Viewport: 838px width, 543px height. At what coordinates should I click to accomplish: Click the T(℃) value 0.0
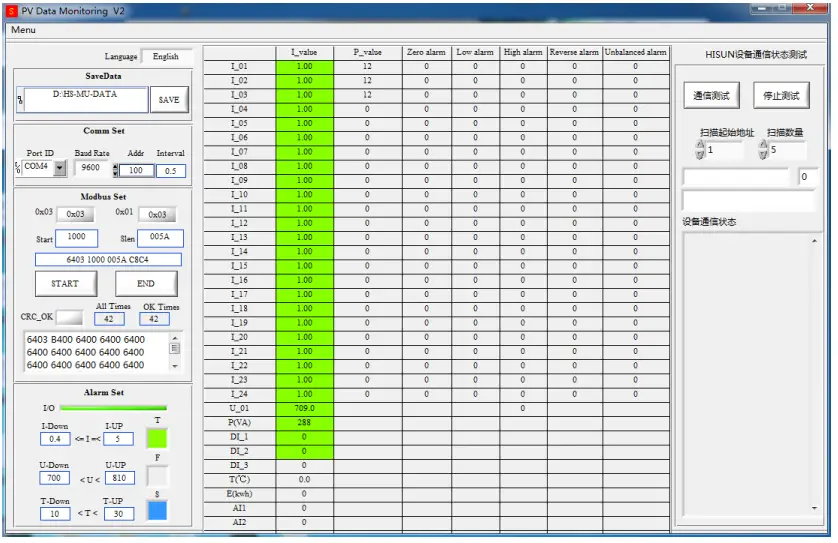[x=305, y=479]
